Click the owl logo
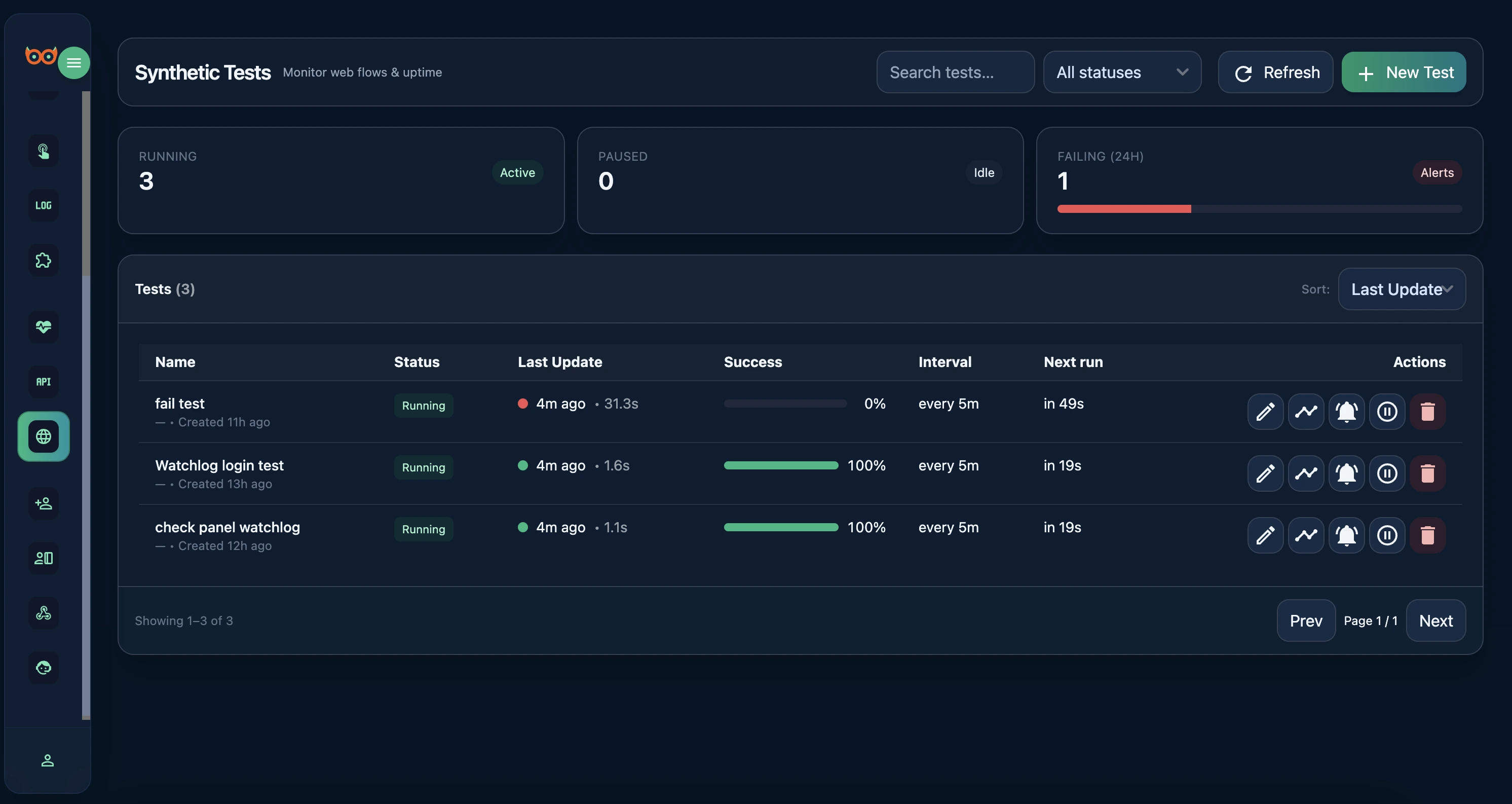 coord(41,56)
